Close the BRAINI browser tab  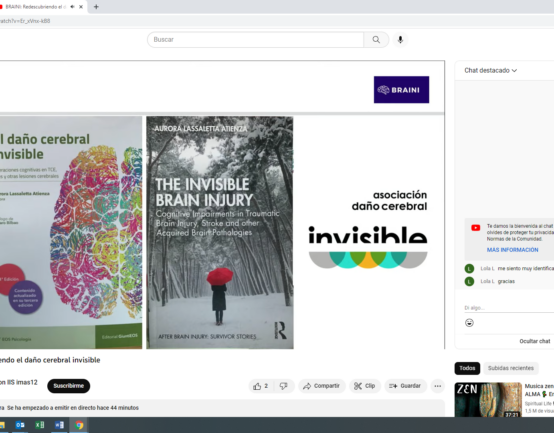point(81,7)
